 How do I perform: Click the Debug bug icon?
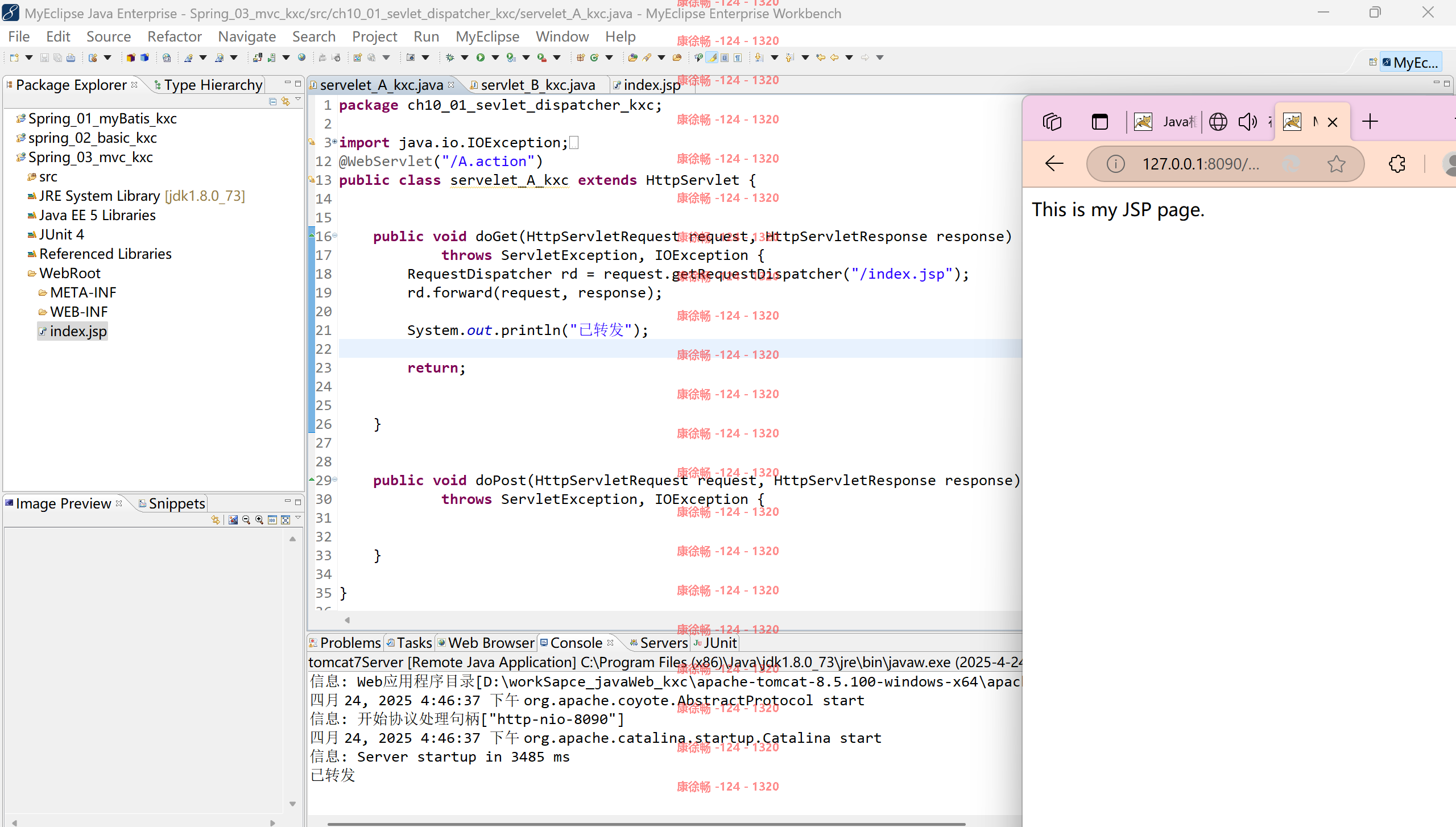click(450, 57)
